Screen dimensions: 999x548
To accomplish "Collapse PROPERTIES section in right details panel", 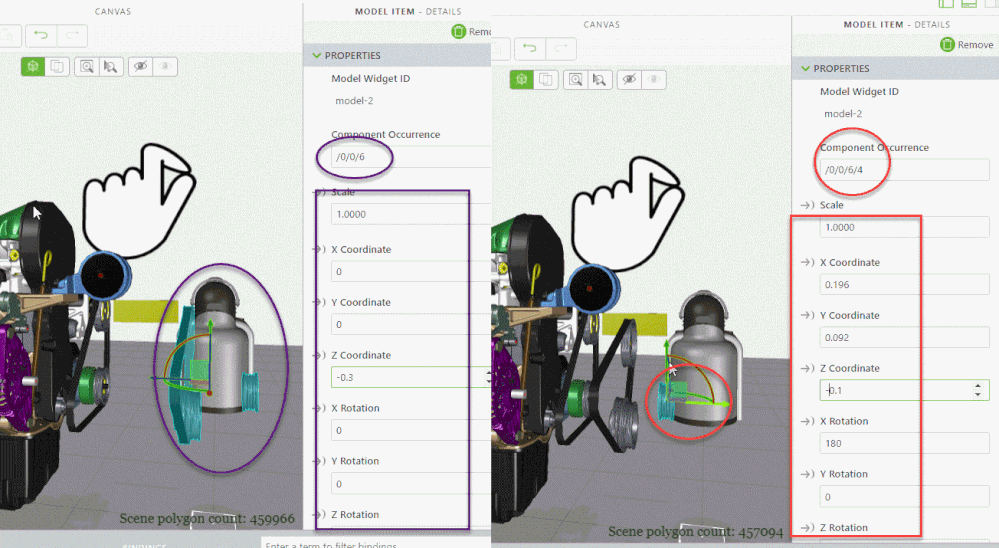I will (x=805, y=68).
